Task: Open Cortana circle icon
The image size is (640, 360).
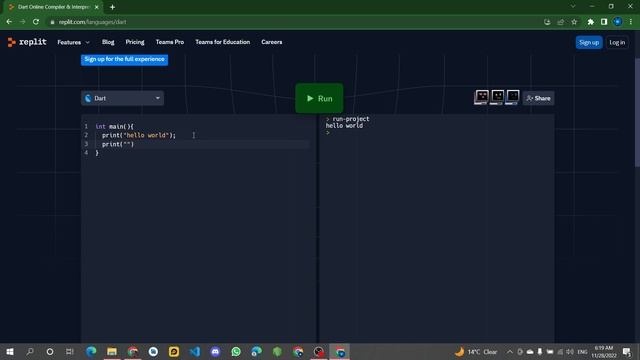Action: (50, 351)
